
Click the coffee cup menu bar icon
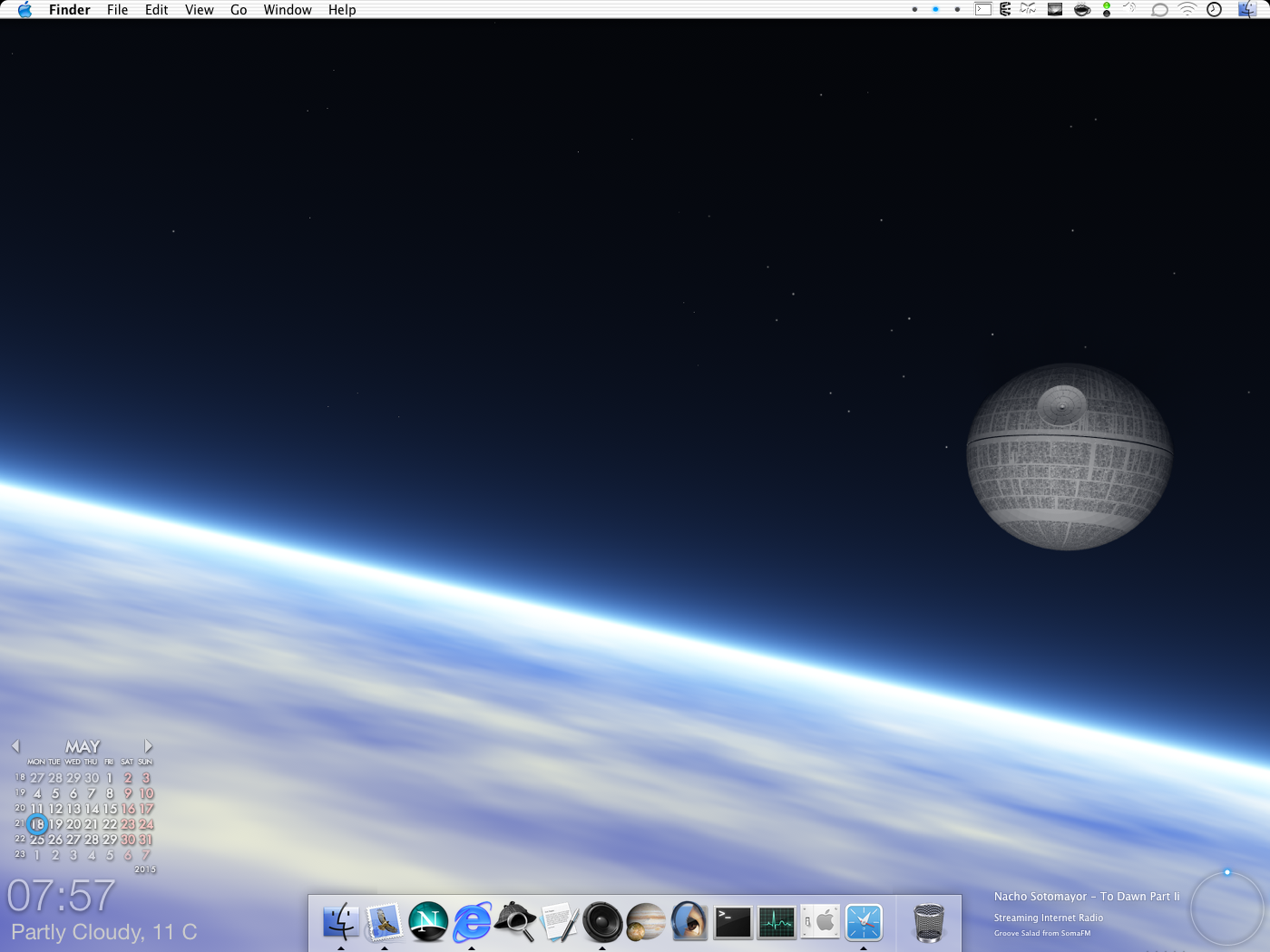1082,10
